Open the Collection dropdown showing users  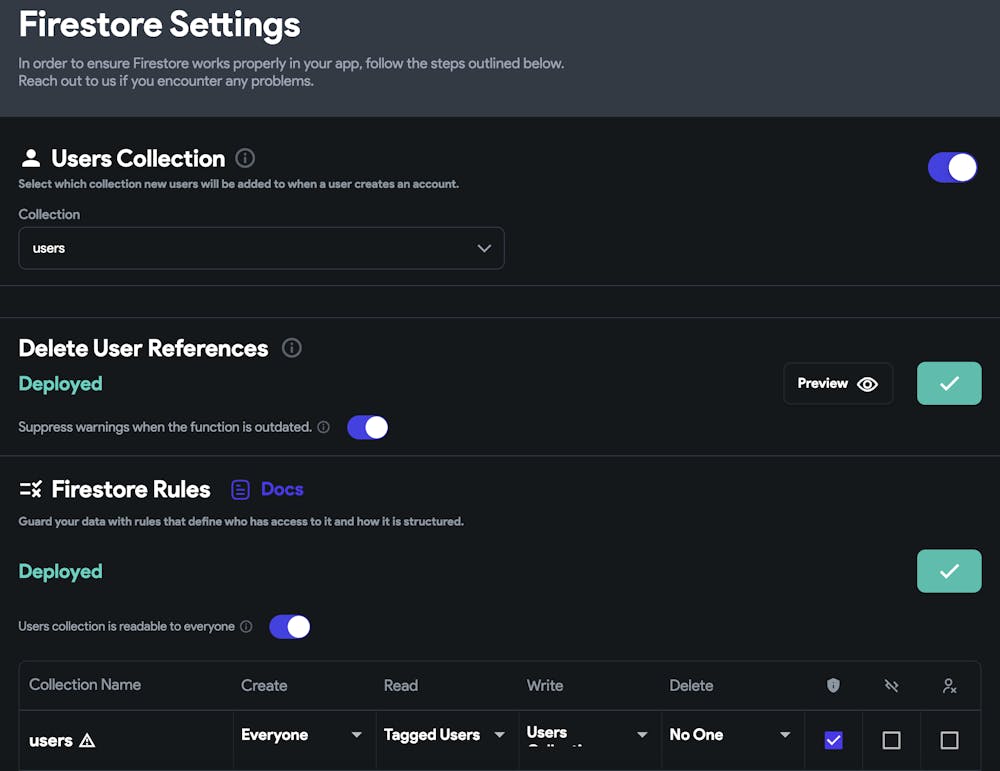[261, 248]
